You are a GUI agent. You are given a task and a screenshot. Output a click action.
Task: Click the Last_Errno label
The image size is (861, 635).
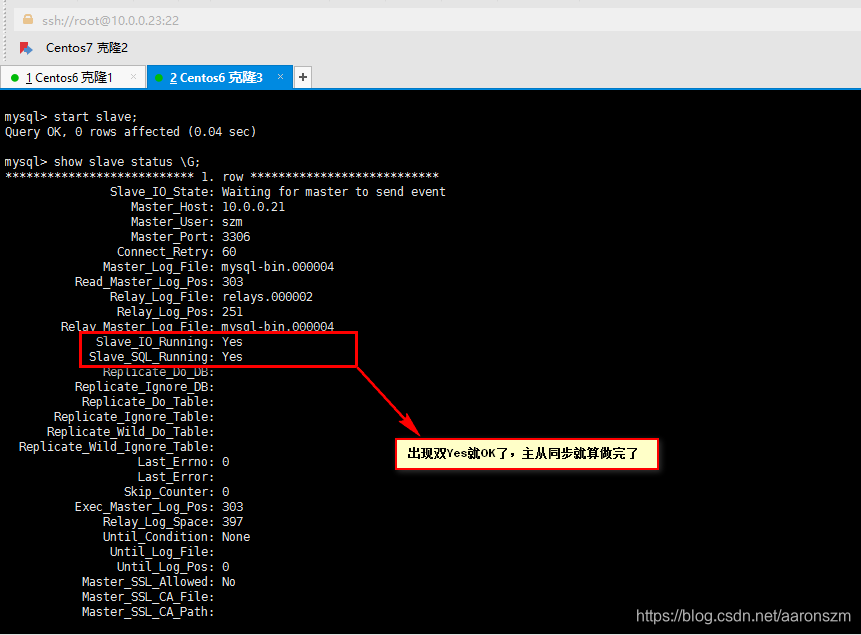pyautogui.click(x=176, y=461)
